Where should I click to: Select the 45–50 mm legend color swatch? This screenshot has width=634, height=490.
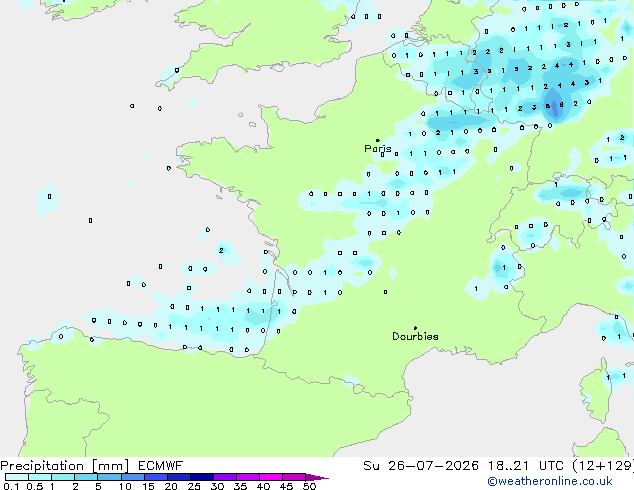click(x=294, y=477)
